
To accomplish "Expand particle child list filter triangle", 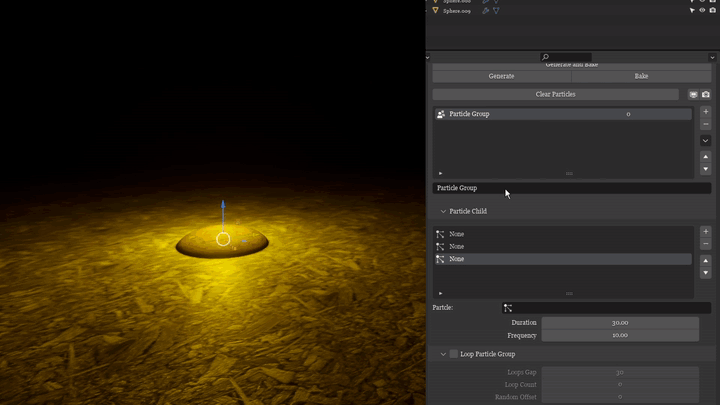I will [x=440, y=293].
